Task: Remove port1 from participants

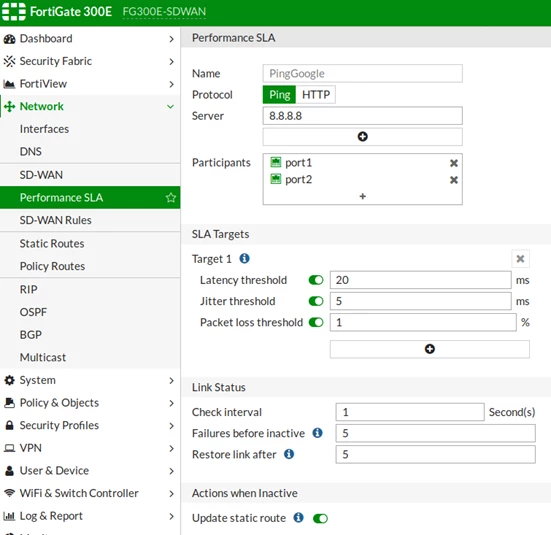Action: tap(454, 163)
